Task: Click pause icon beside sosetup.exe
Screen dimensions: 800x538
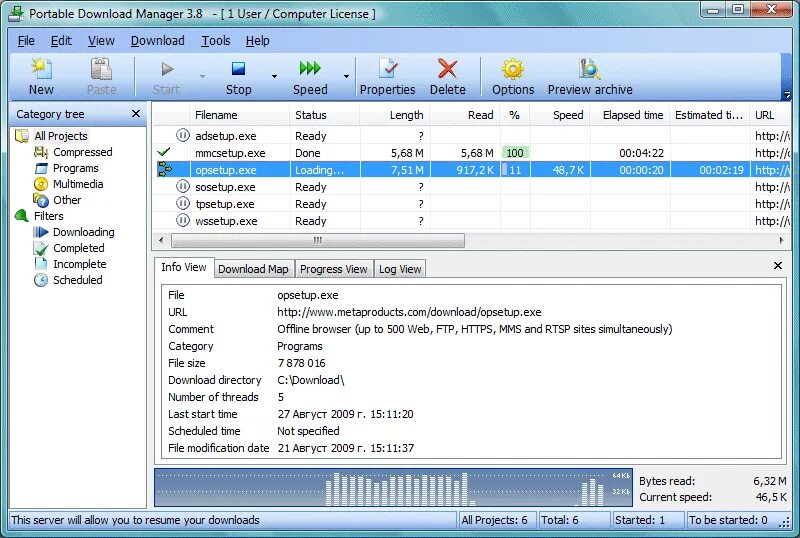Action: (182, 186)
